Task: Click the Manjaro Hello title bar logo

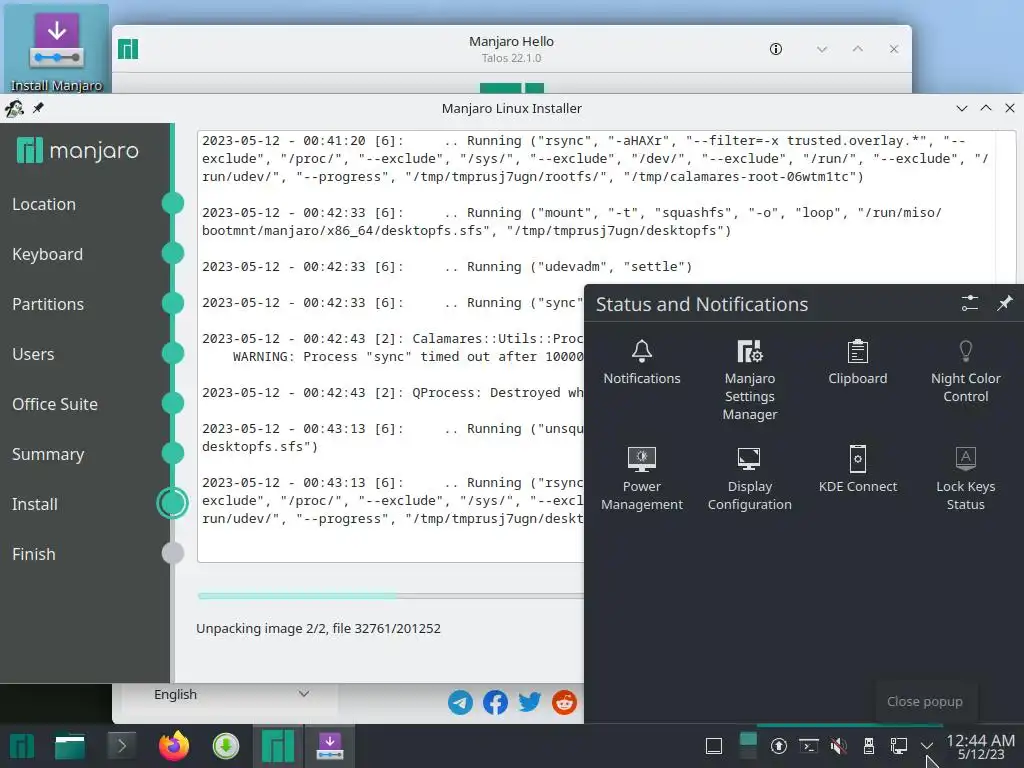Action: click(x=128, y=49)
